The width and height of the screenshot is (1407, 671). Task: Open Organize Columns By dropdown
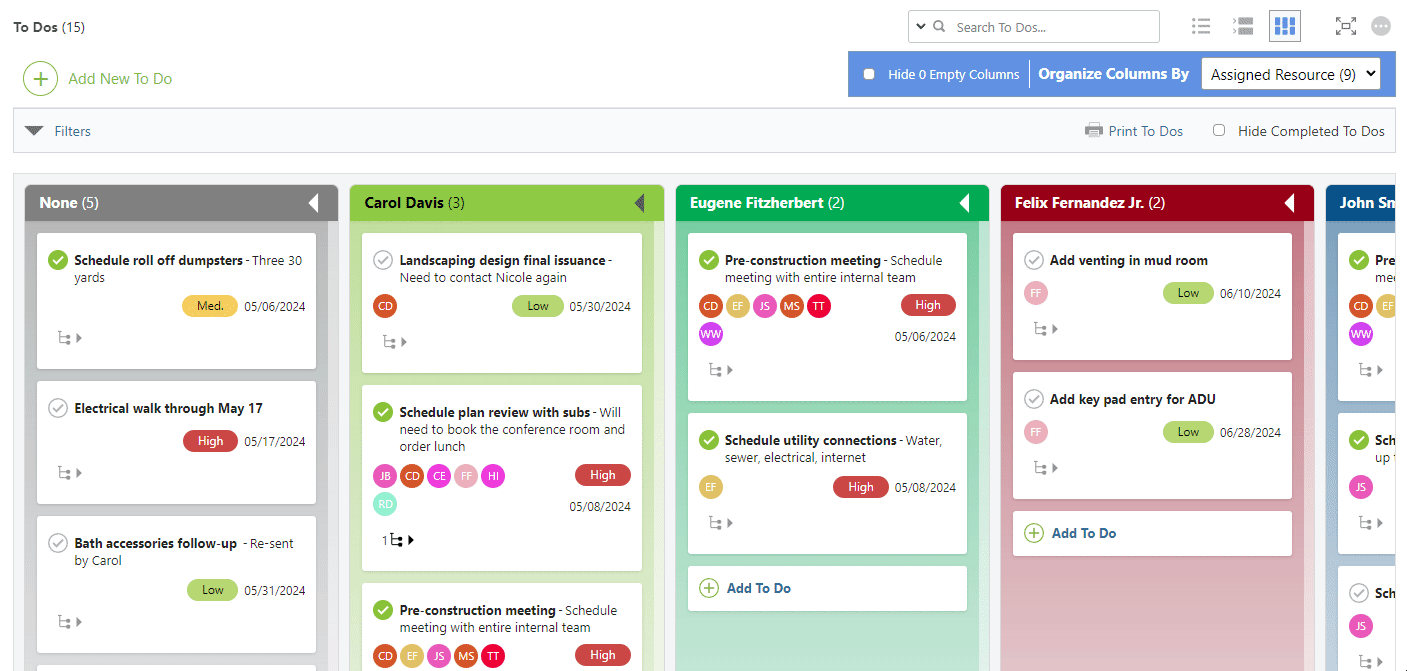point(1290,74)
